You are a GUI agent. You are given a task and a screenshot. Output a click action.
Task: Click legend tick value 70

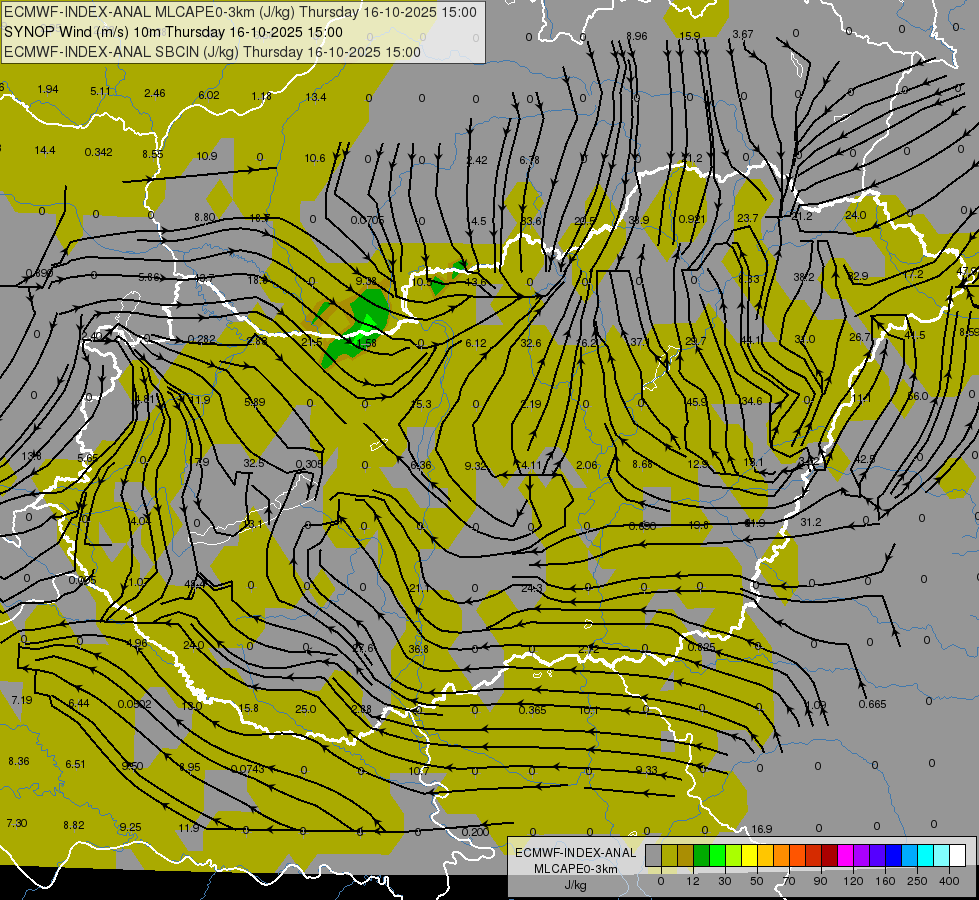tap(789, 881)
